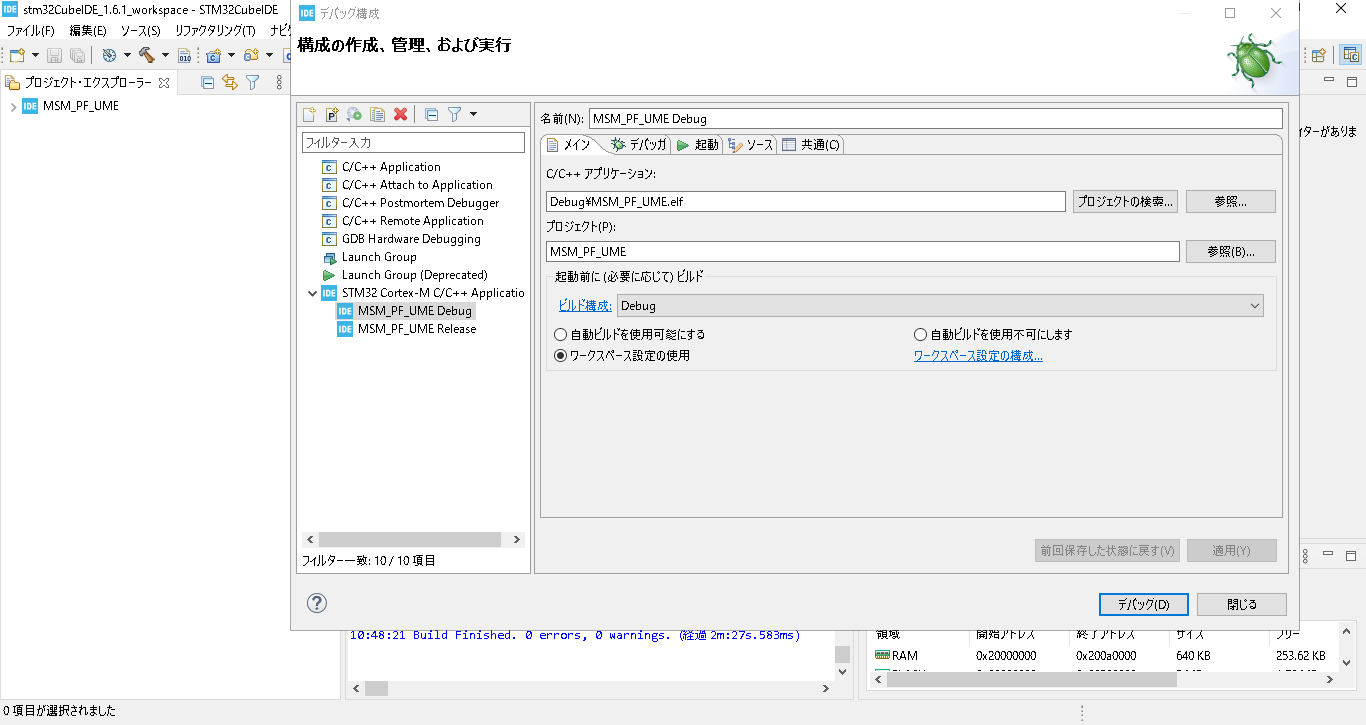
Task: Switch to デバッガ tab
Action: tap(638, 145)
